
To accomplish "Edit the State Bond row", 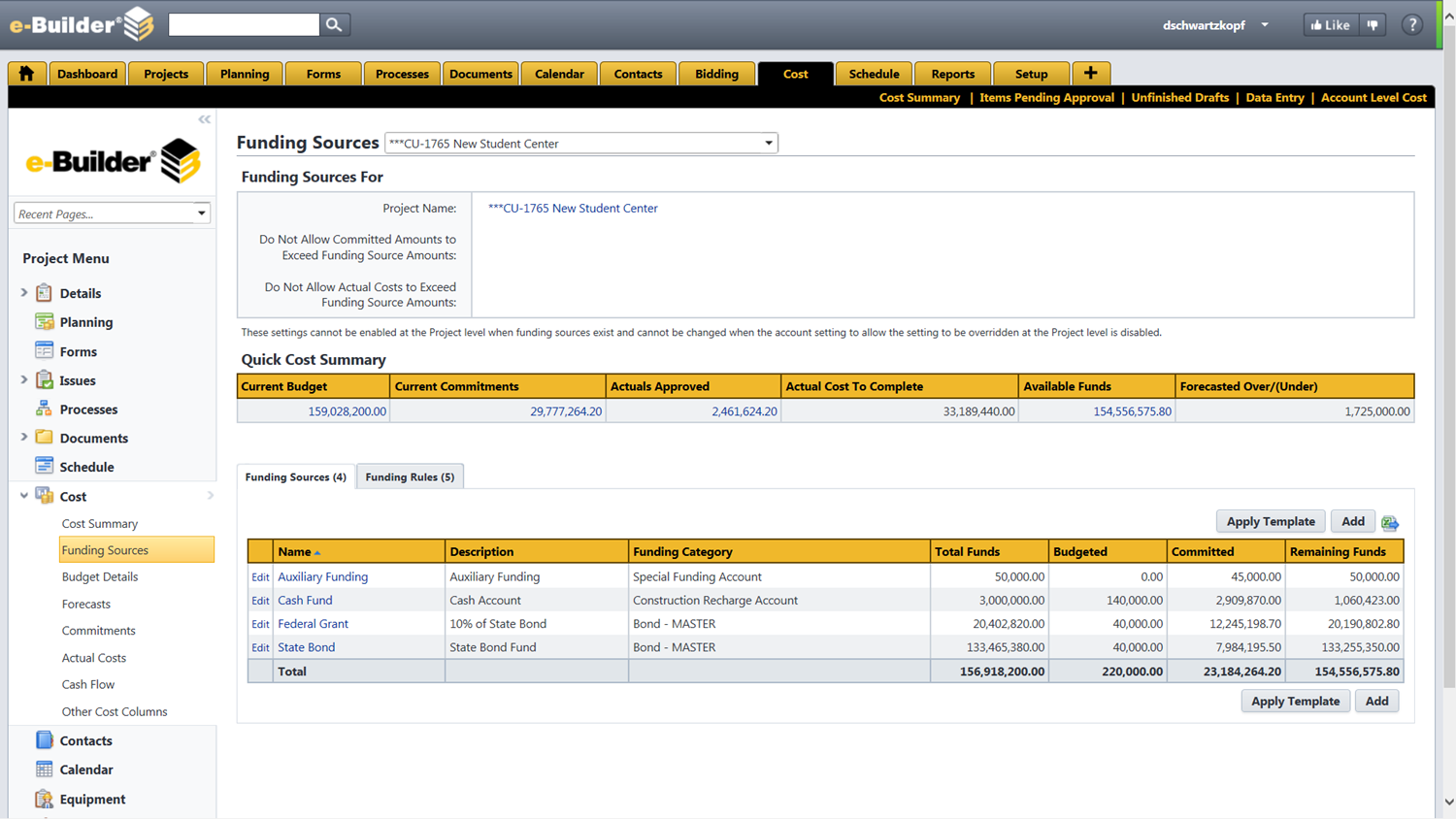I will [x=260, y=647].
